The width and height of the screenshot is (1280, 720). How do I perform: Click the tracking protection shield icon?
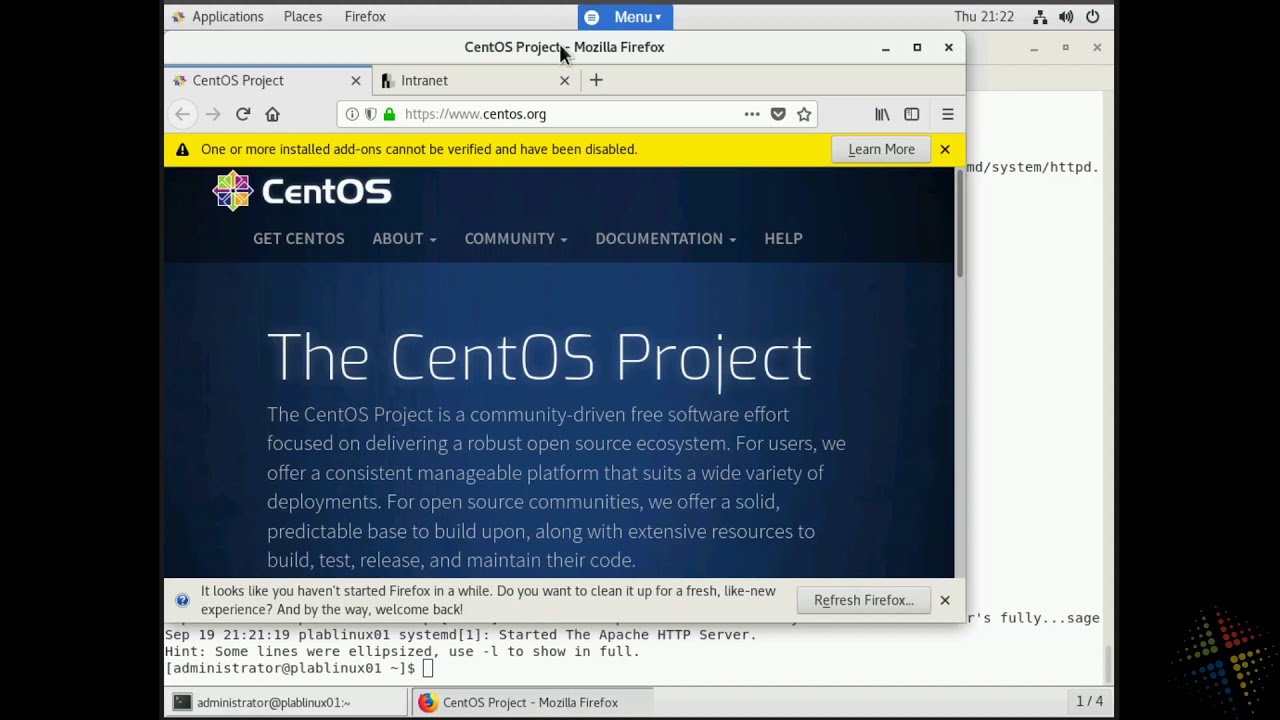[x=370, y=114]
